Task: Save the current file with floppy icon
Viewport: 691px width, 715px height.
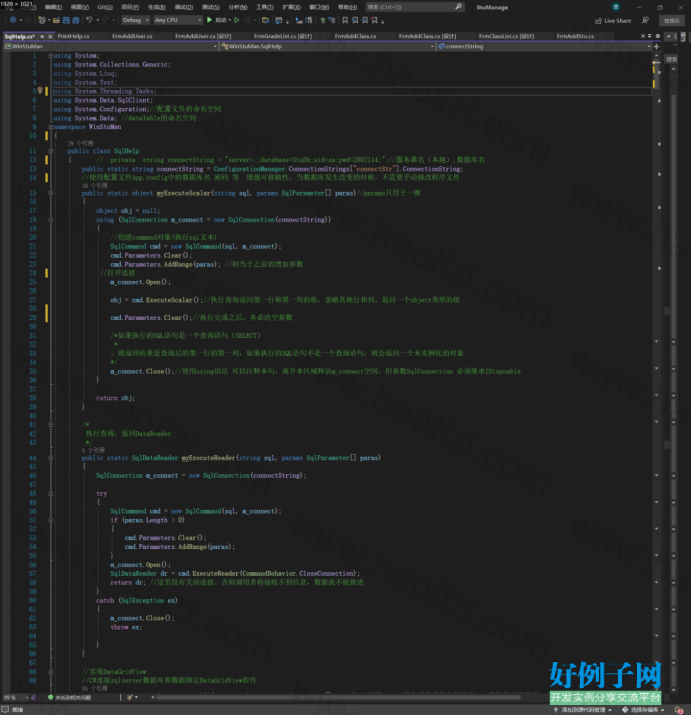Action: (x=66, y=20)
